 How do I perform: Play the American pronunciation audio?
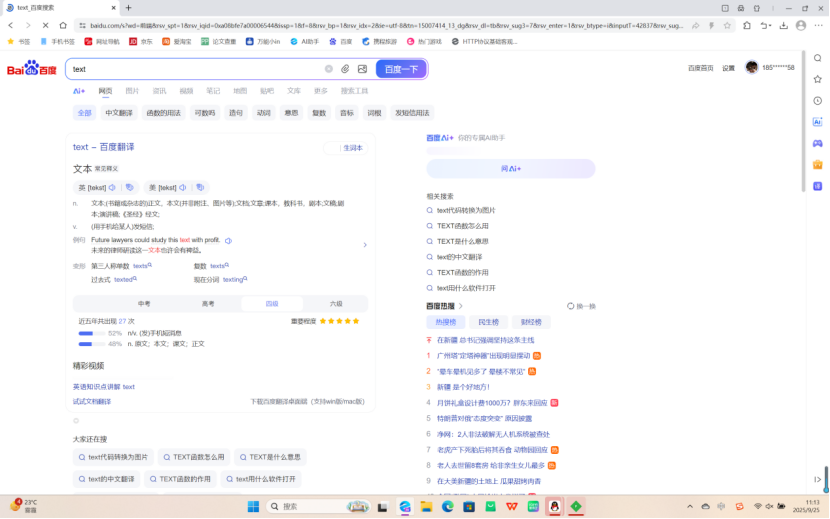coord(183,187)
